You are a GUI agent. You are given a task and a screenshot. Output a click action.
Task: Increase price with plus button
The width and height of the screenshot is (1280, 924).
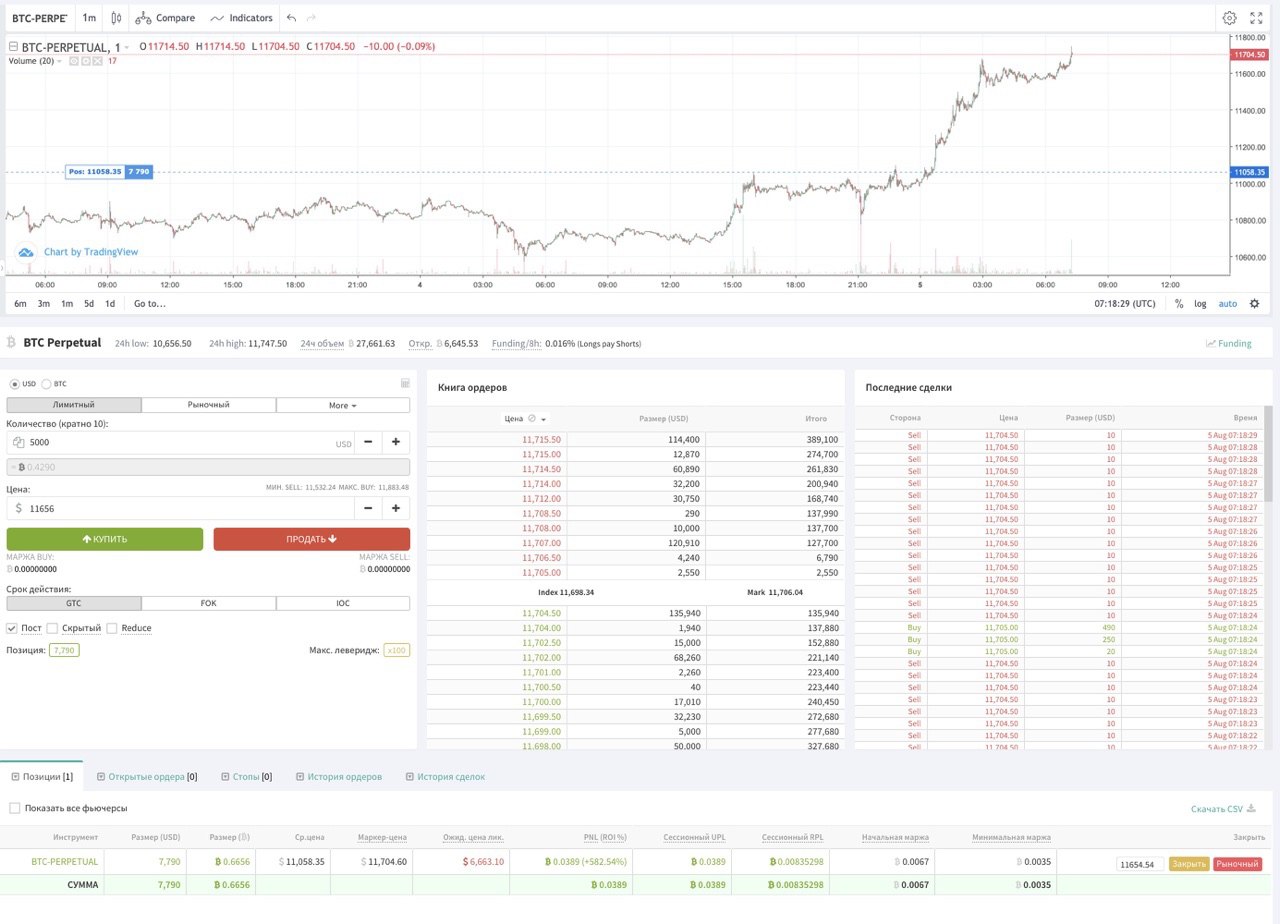(x=396, y=508)
